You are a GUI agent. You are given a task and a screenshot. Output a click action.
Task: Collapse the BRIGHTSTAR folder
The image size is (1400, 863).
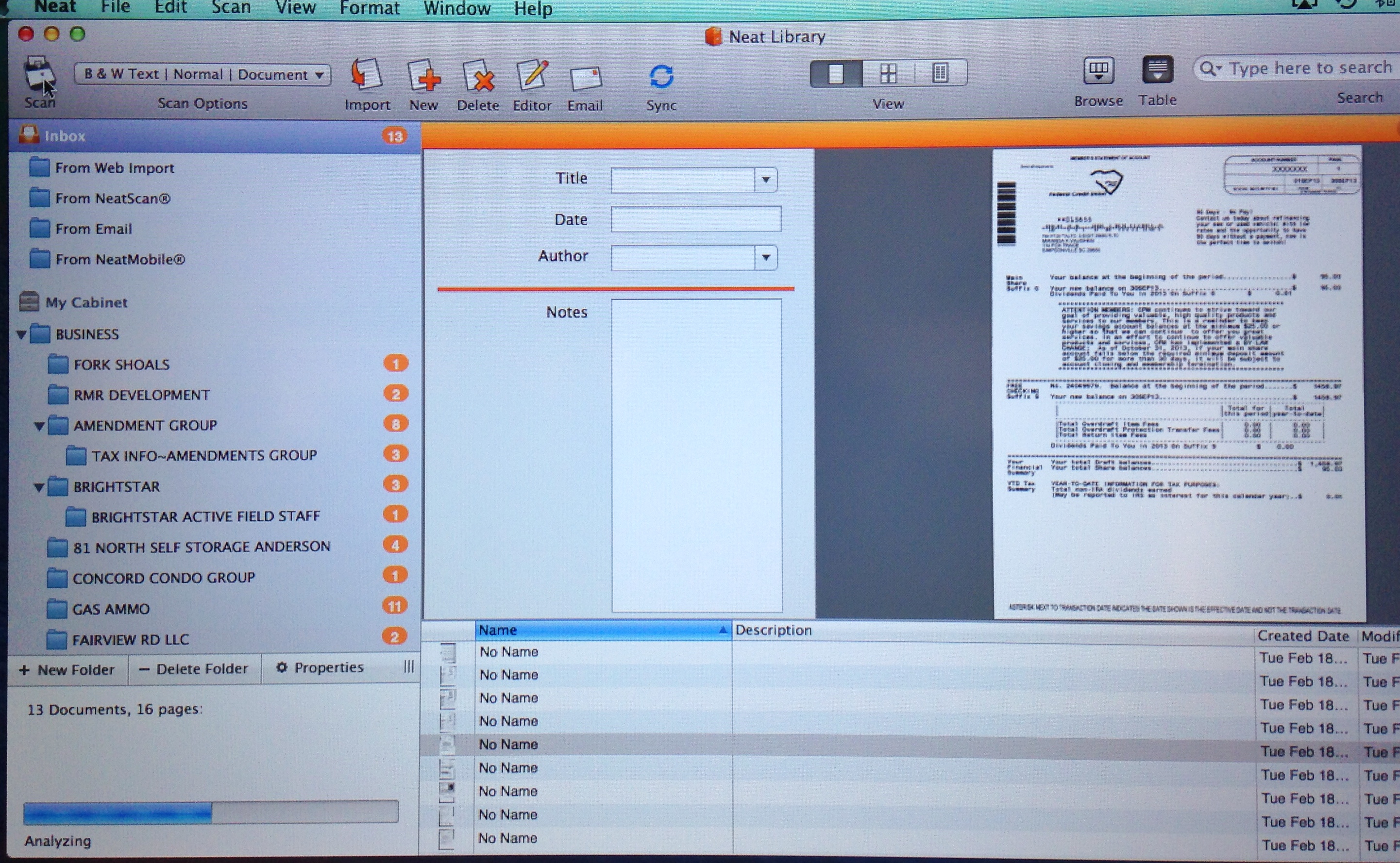39,487
